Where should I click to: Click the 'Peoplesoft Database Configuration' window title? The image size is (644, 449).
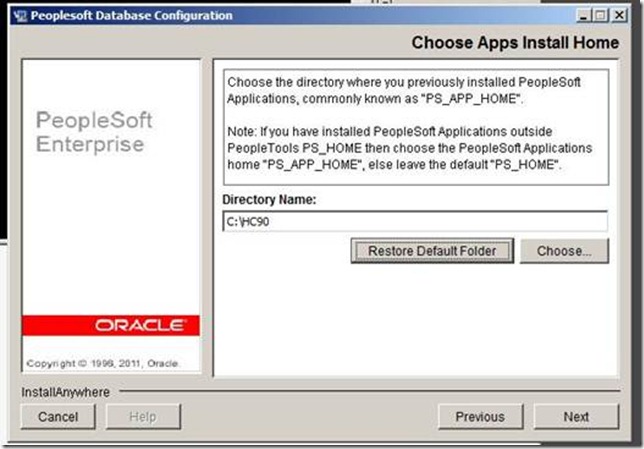(x=131, y=16)
